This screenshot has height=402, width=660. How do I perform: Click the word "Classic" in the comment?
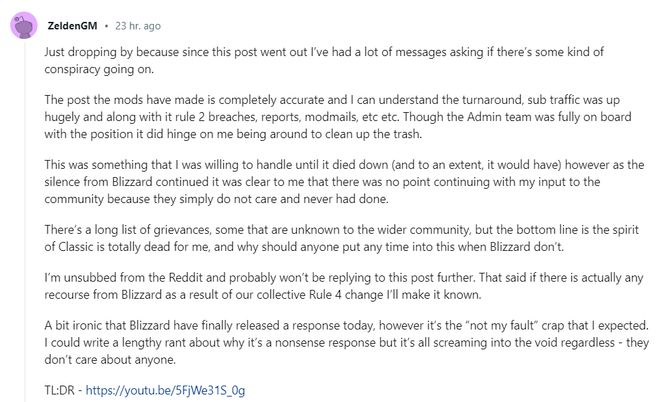[x=75, y=246]
